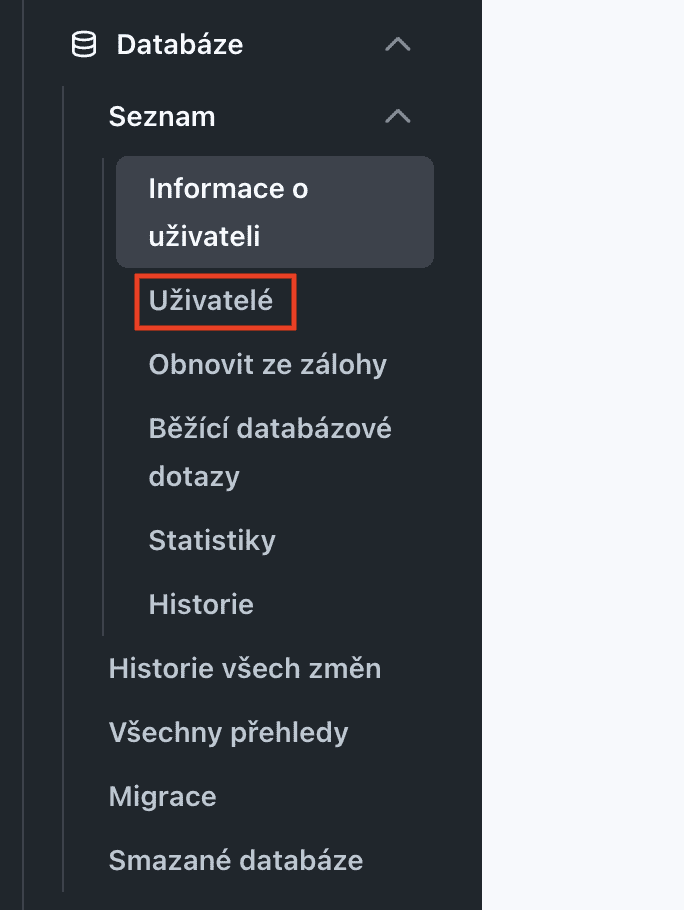
Task: Open Smazané databáze
Action: [236, 860]
